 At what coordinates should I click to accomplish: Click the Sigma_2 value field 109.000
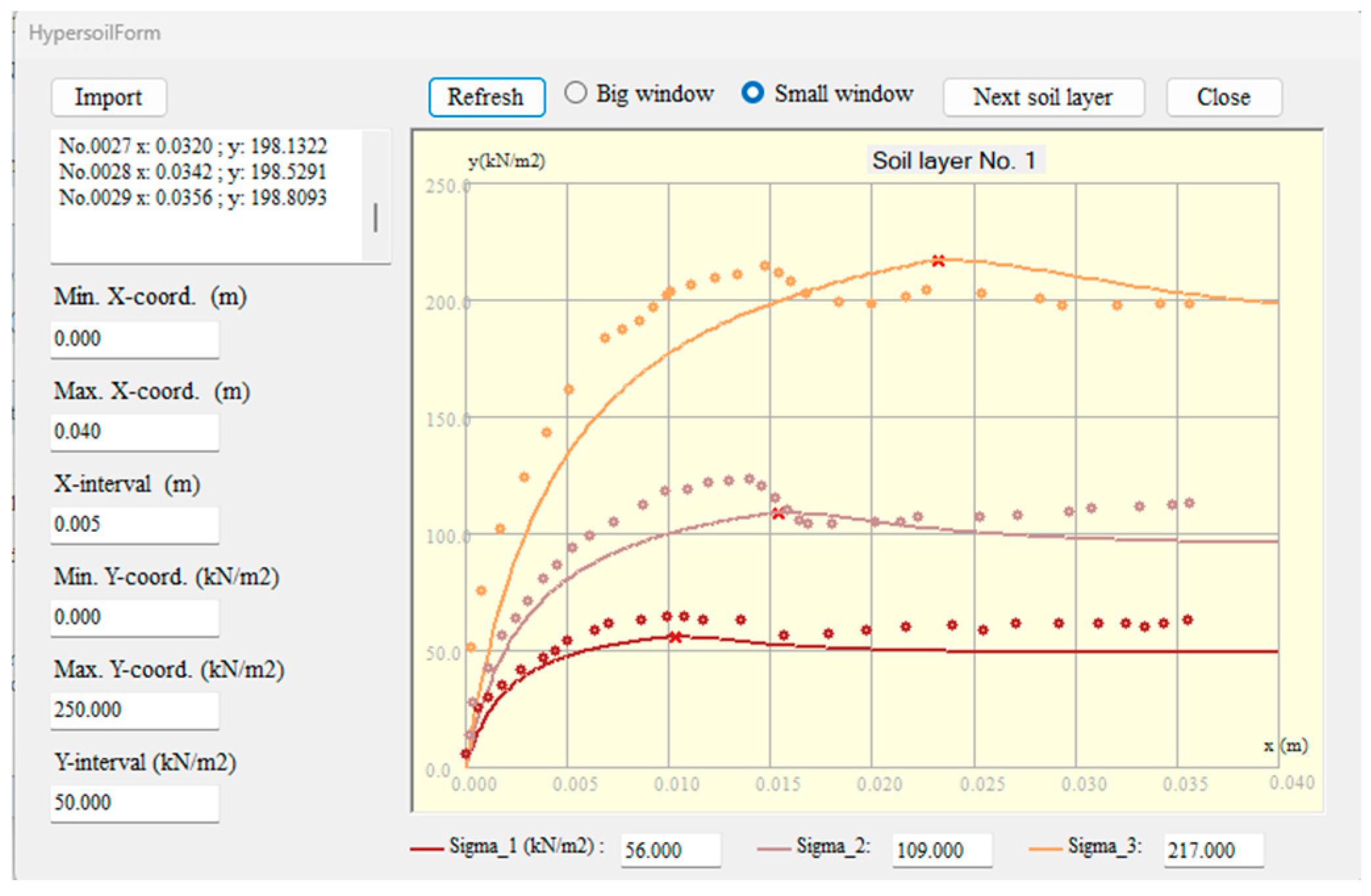tap(941, 850)
